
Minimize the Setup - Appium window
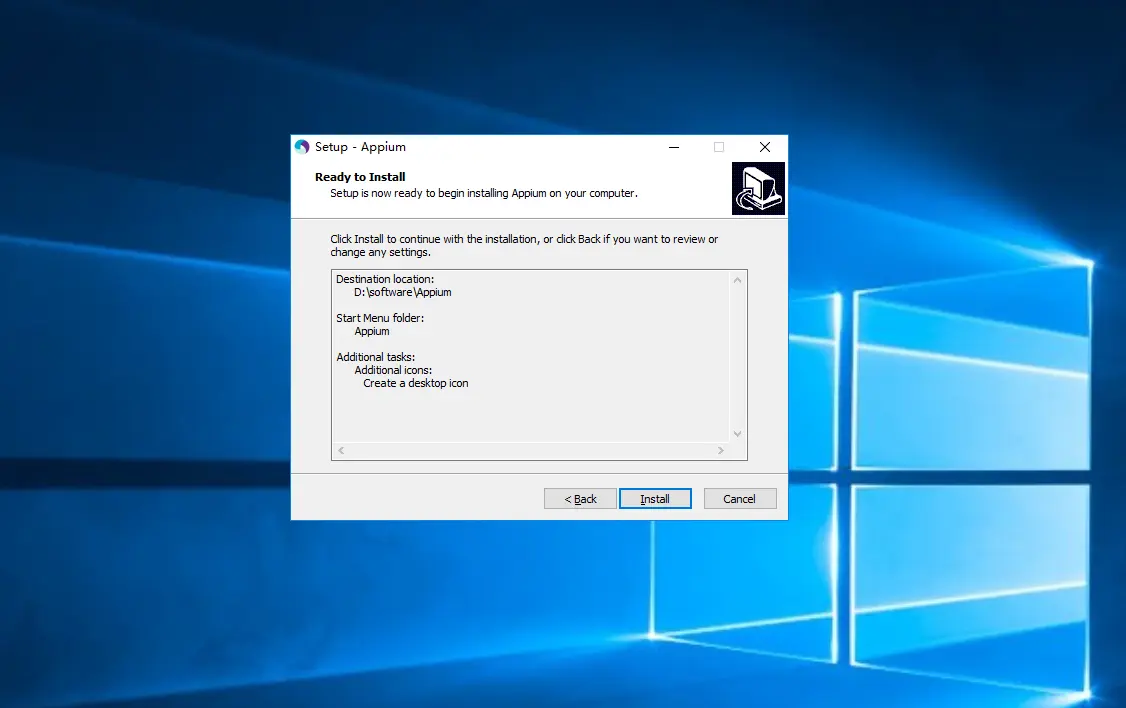[x=674, y=147]
